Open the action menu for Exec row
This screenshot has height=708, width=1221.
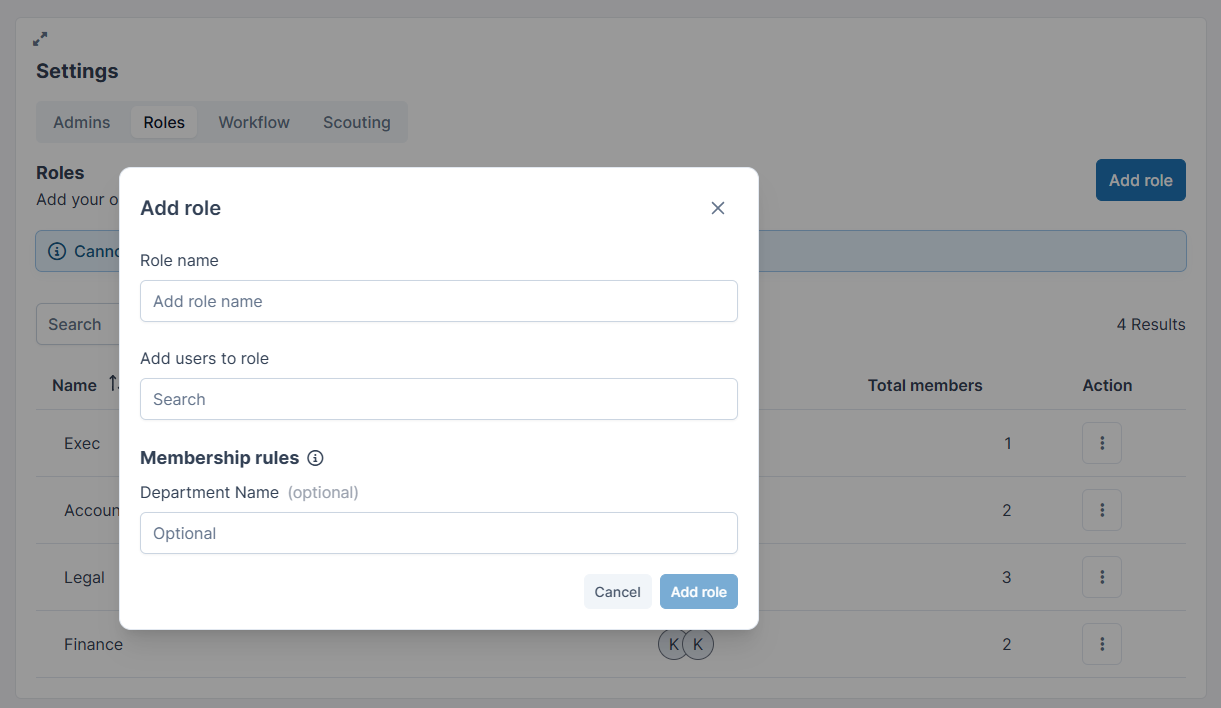point(1102,443)
